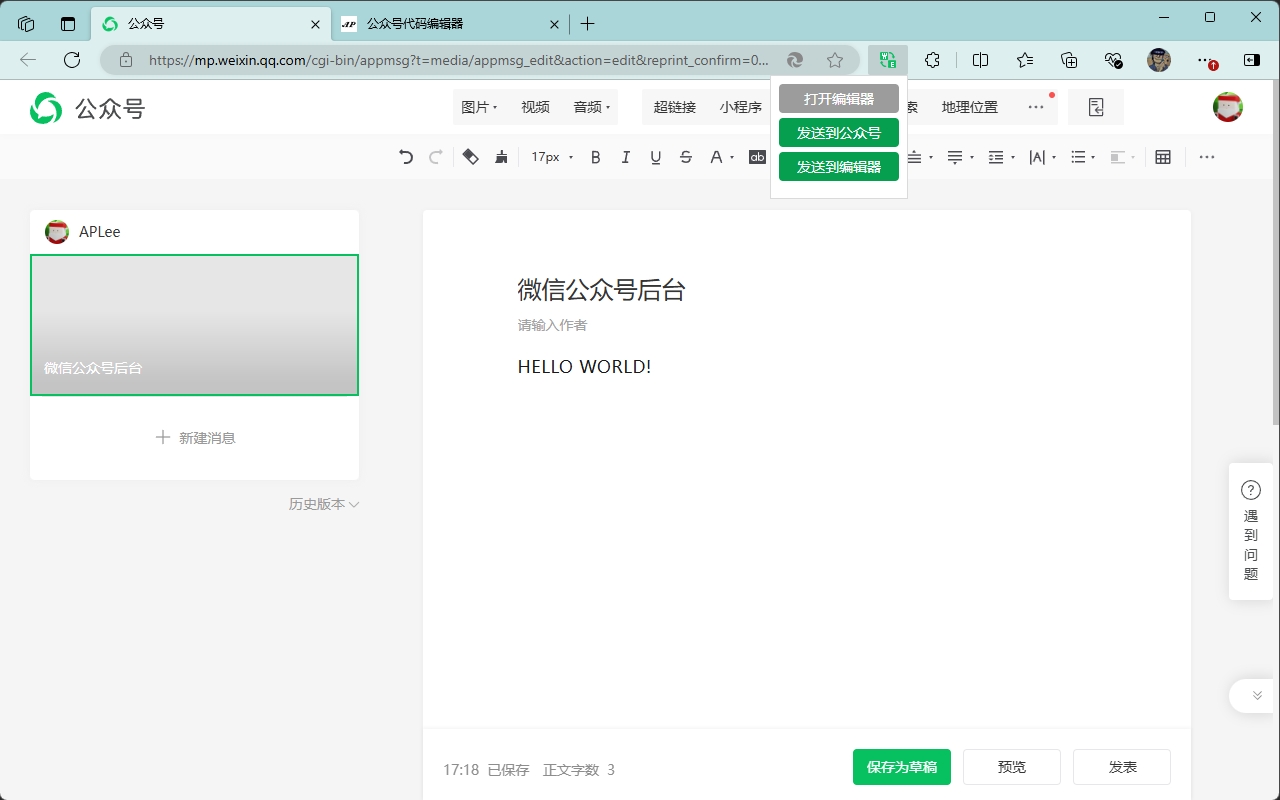Insert 超链接 from the toolbar
This screenshot has height=800, width=1280.
click(x=675, y=107)
